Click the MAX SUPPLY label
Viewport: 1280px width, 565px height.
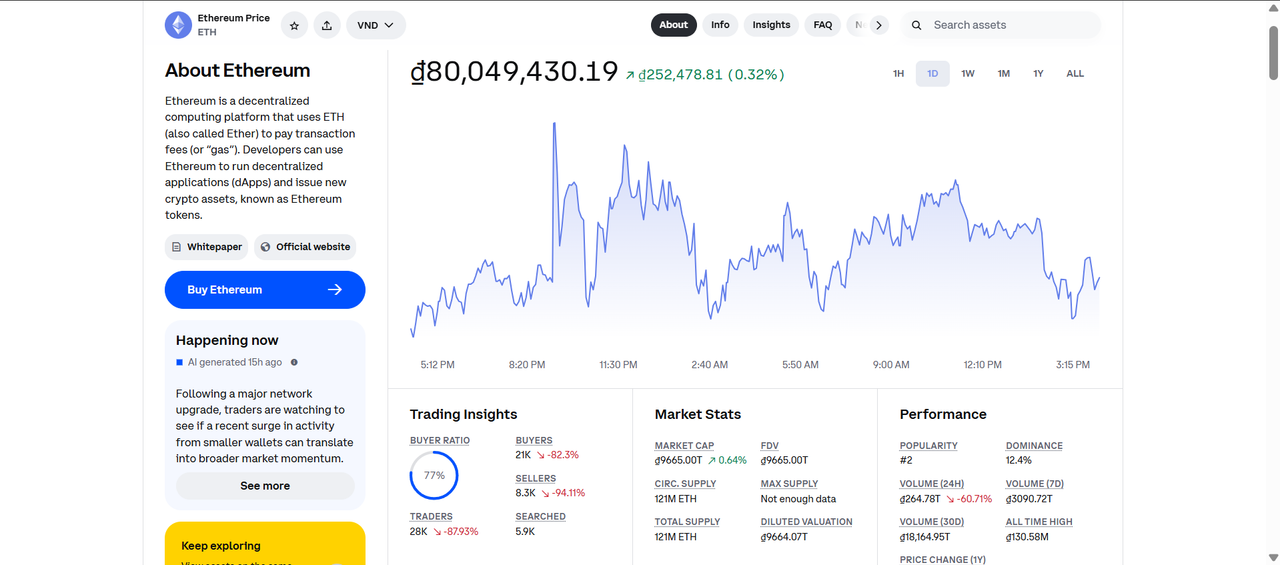790,484
